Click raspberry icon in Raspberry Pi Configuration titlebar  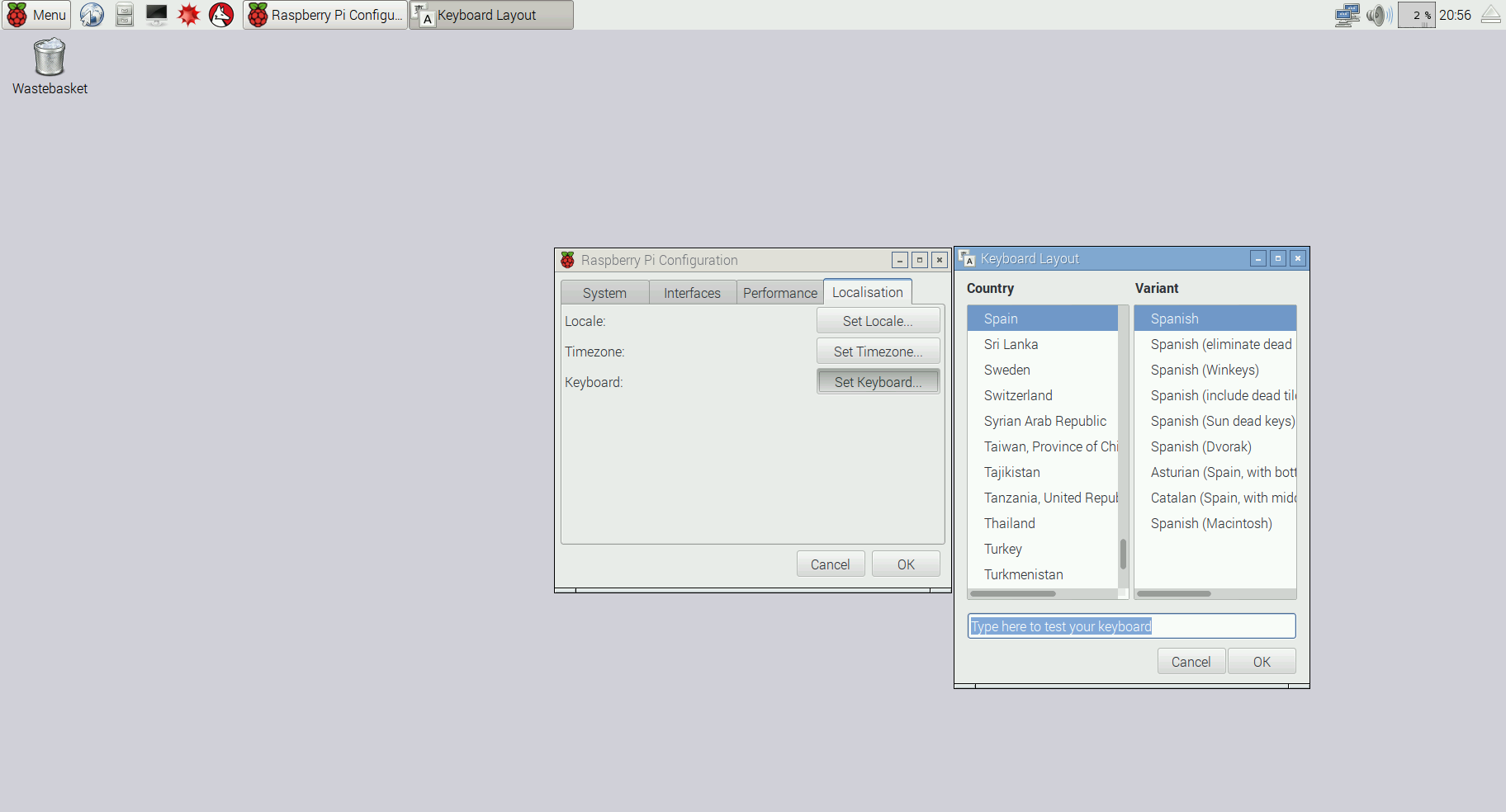click(567, 260)
